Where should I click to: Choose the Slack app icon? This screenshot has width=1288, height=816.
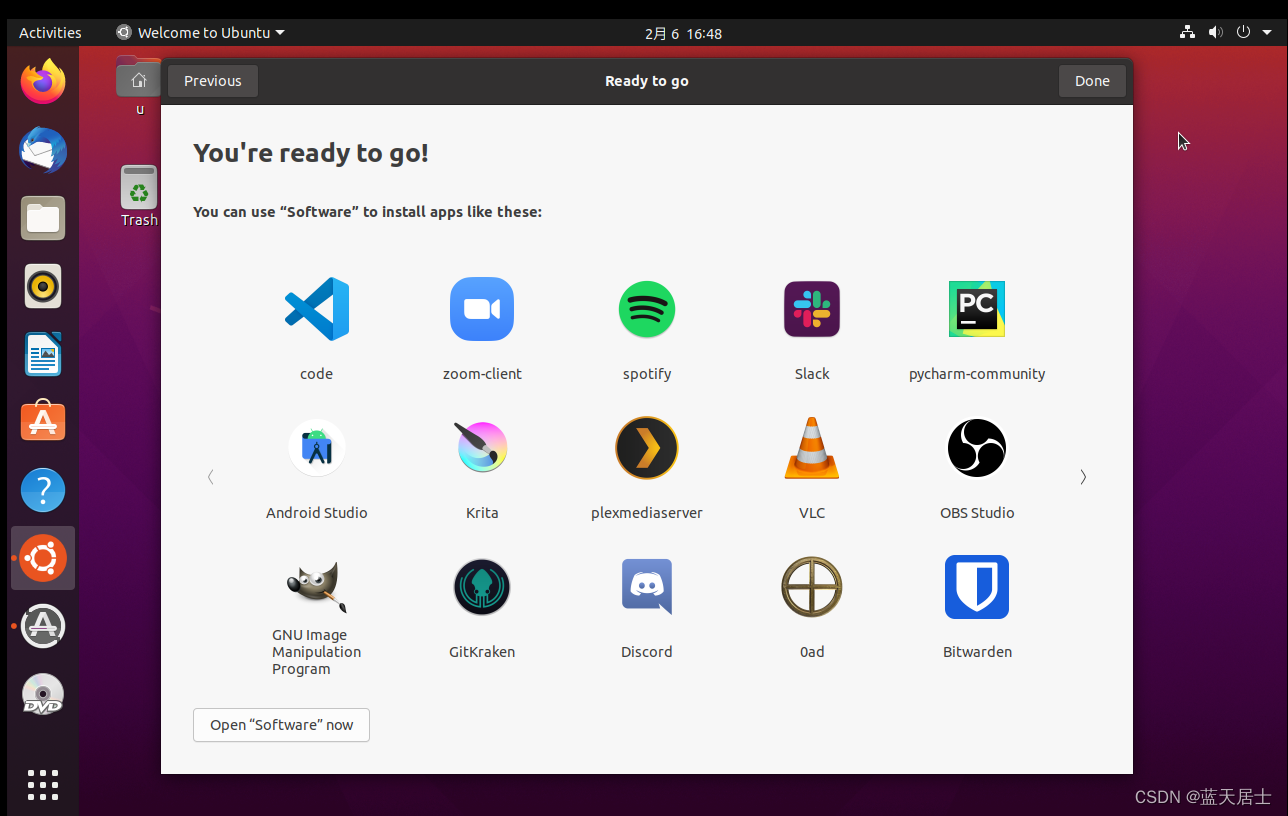[812, 309]
